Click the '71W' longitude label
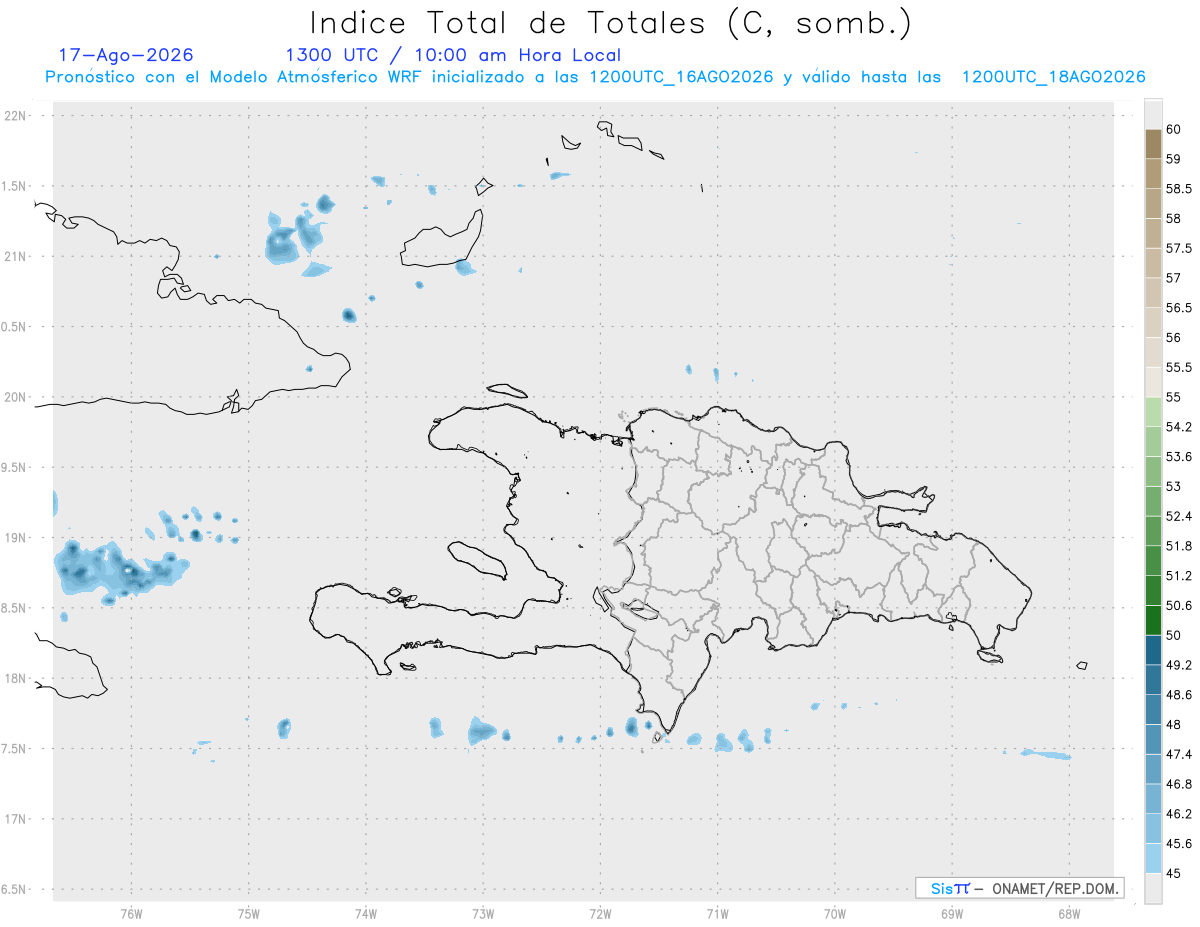 coord(717,914)
